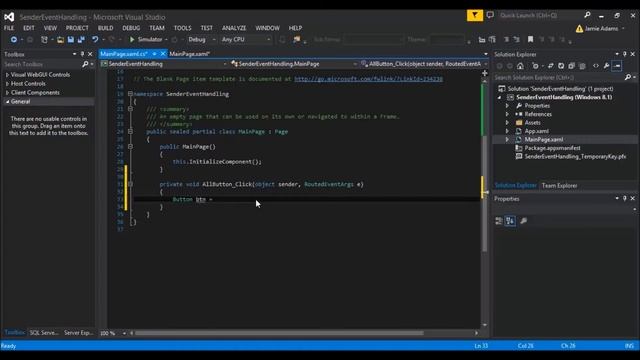Screen dimensions: 640x360
Task: Expand Host Controls toolbox group
Action: [x=7, y=84]
